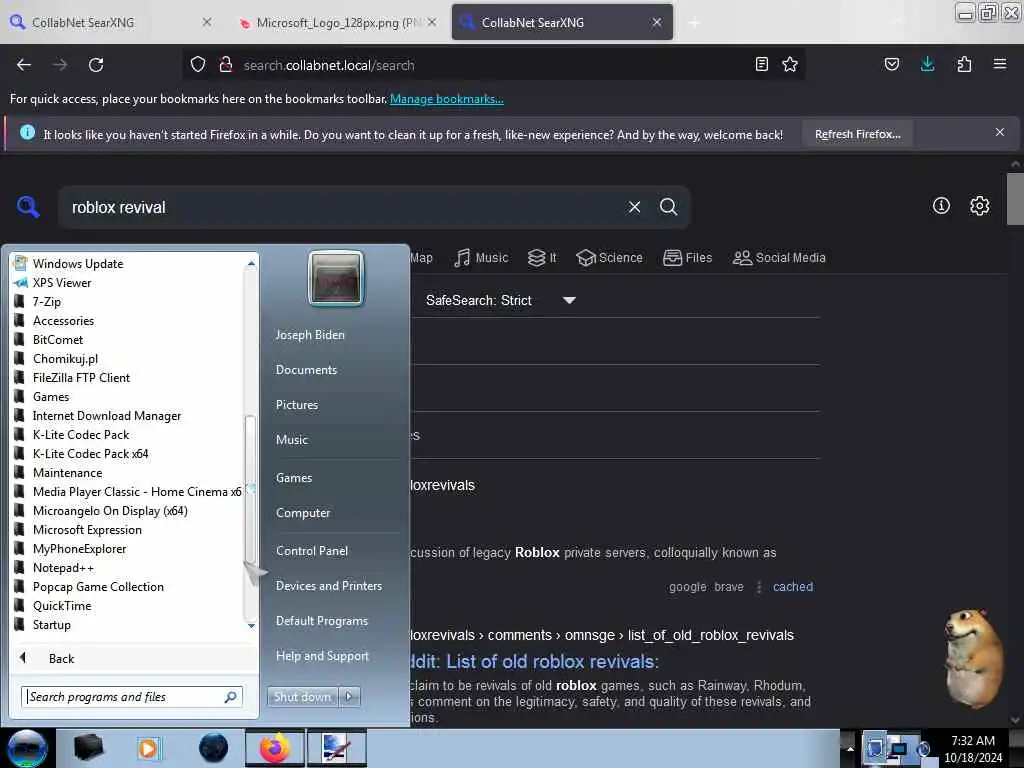Viewport: 1024px width, 768px height.
Task: Click the Refresh Firefox... button
Action: click(x=857, y=134)
